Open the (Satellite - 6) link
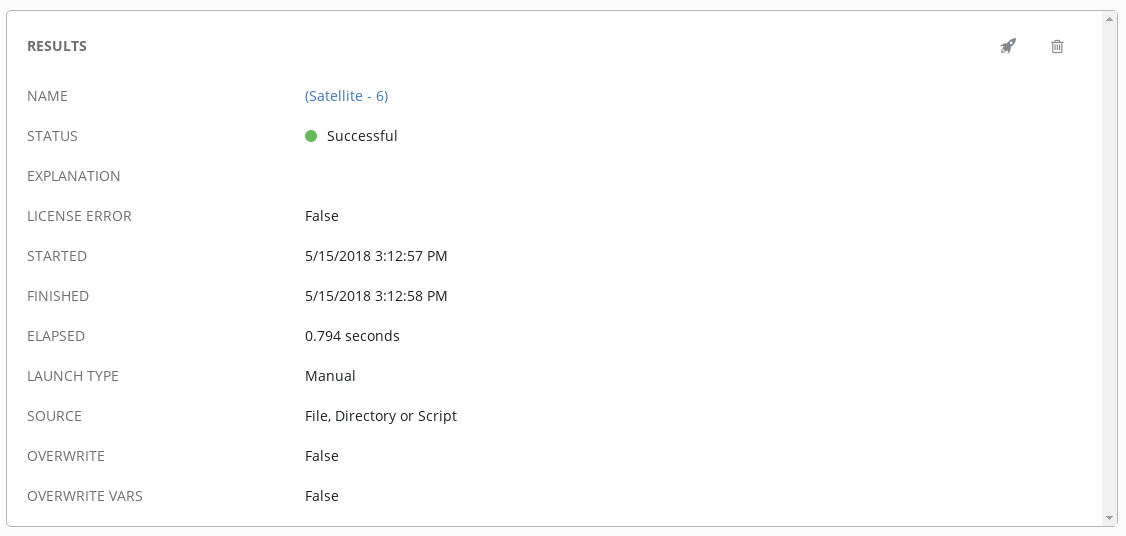The width and height of the screenshot is (1126, 536). 346,96
